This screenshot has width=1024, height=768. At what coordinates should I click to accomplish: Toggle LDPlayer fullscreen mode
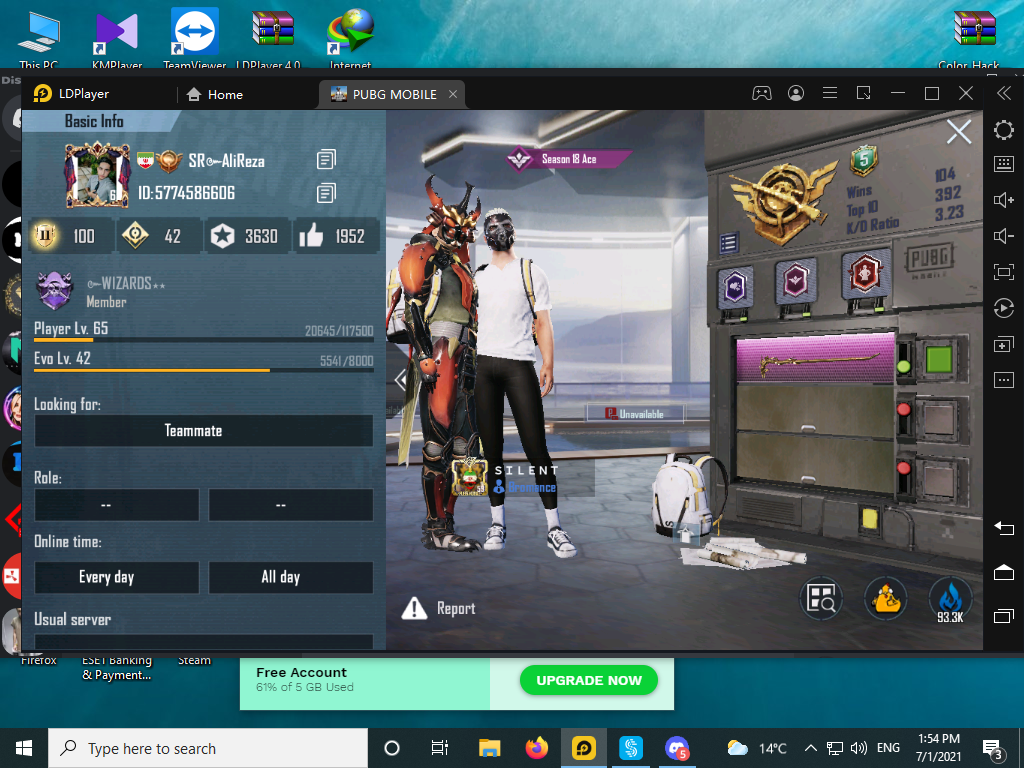(1004, 272)
